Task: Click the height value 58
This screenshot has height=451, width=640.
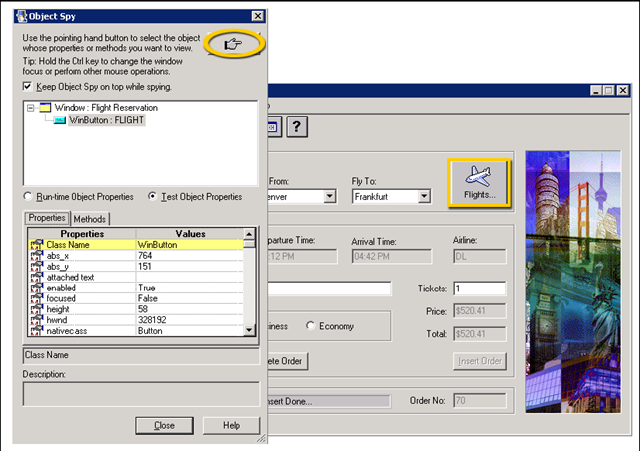Action: coord(190,309)
